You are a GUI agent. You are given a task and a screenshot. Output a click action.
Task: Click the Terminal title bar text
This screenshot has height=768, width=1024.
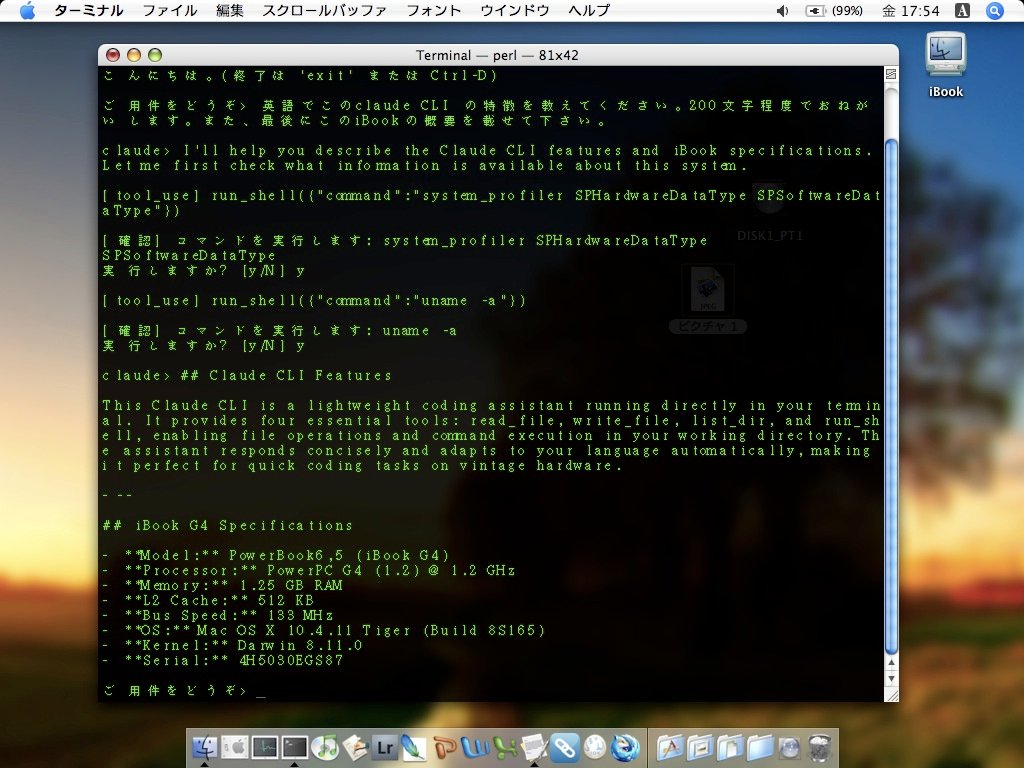tap(497, 55)
